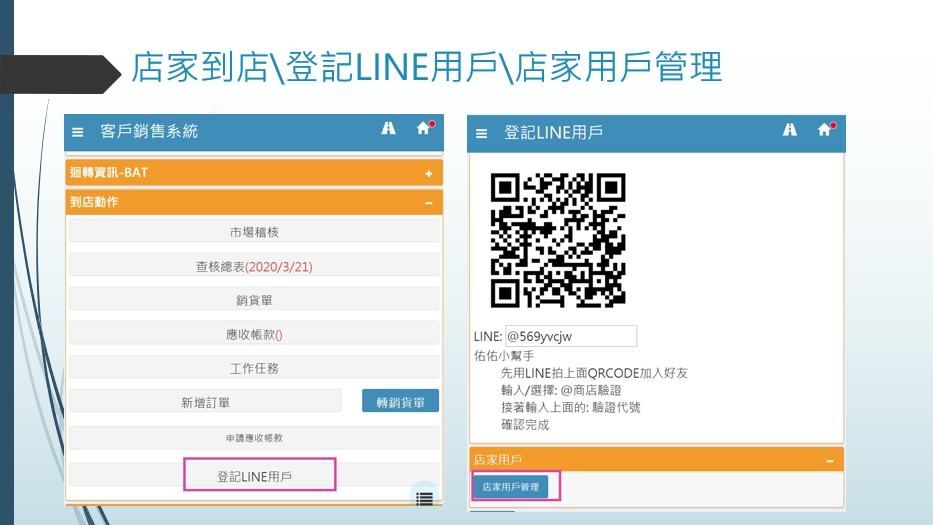
Task: Click the LINE QR code image
Action: 557,240
